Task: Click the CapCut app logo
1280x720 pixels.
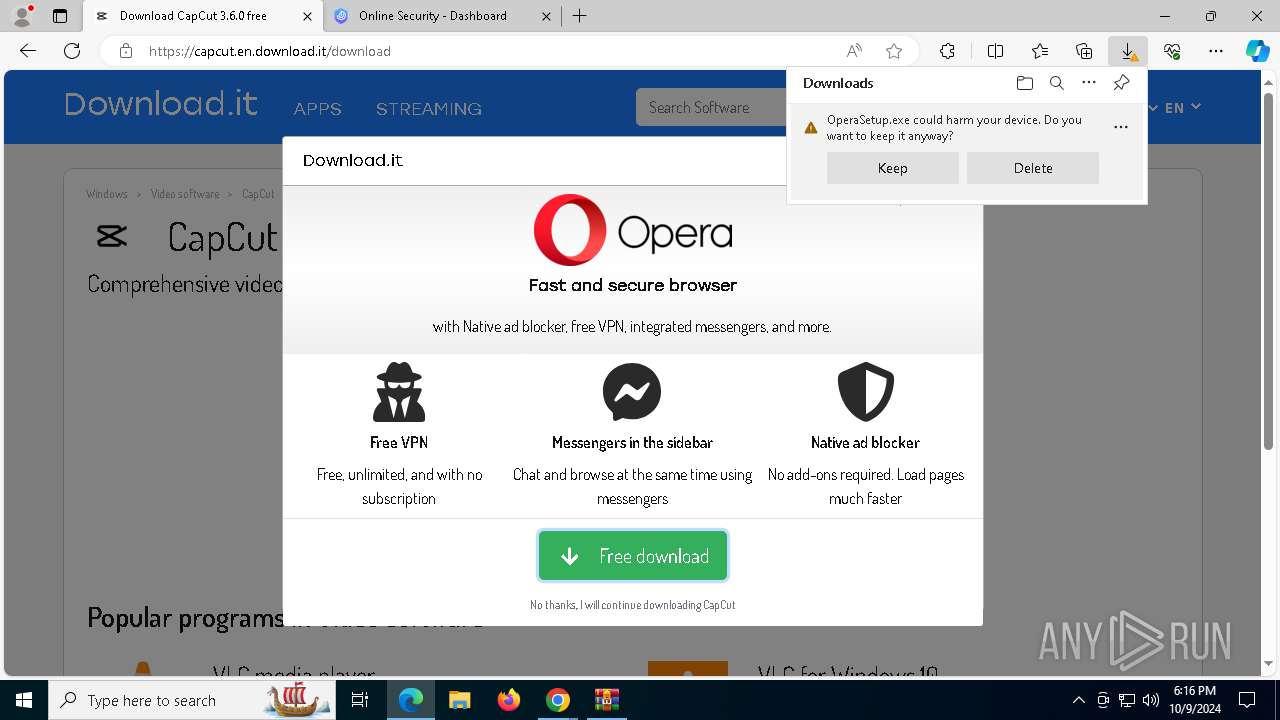Action: [x=111, y=237]
